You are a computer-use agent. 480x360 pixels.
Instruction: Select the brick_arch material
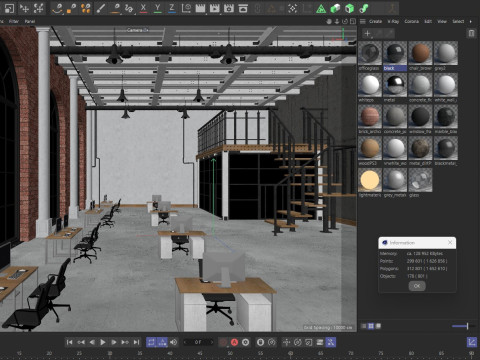pos(370,117)
